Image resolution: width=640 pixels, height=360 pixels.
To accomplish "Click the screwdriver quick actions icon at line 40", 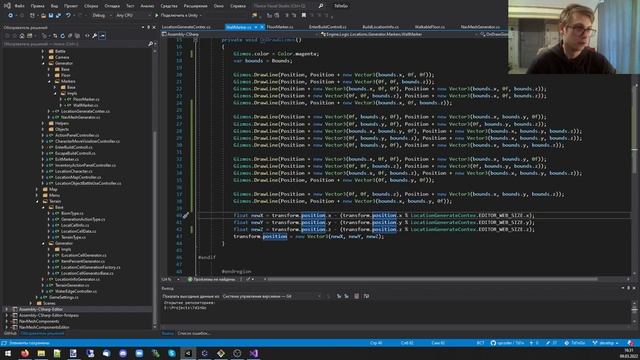I will tap(186, 216).
